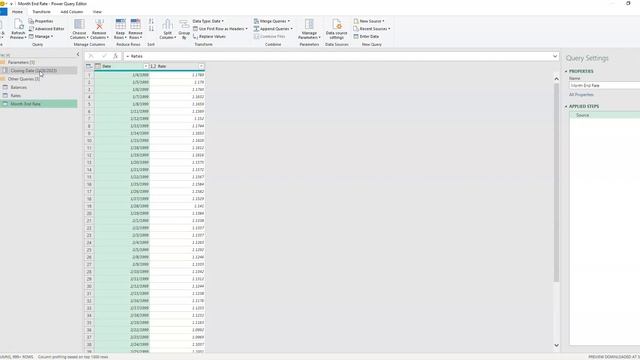The image size is (640, 360).
Task: Click the down arrow of the vertical scrollbar
Action: click(556, 345)
